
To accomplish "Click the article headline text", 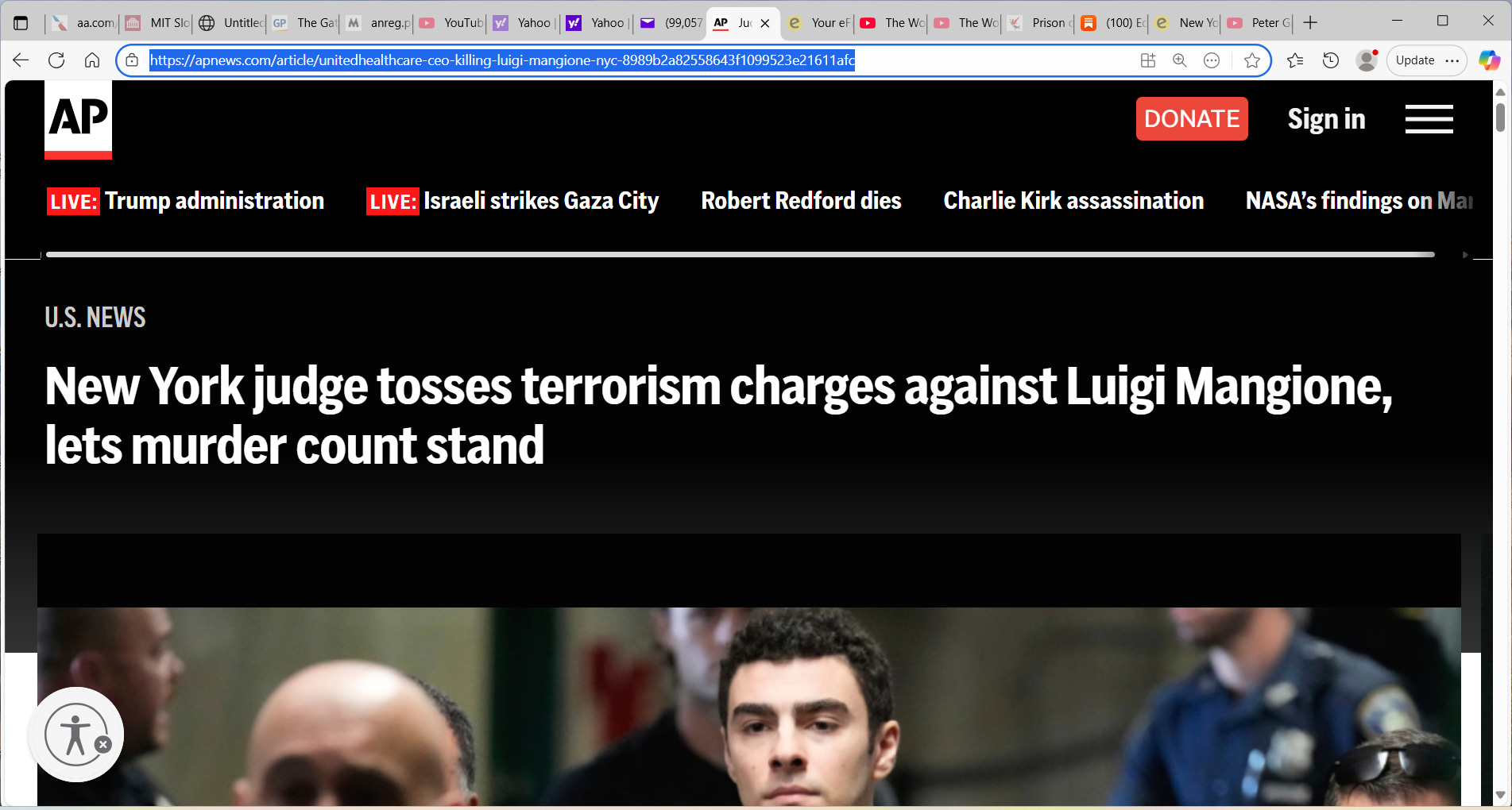I will pyautogui.click(x=718, y=415).
